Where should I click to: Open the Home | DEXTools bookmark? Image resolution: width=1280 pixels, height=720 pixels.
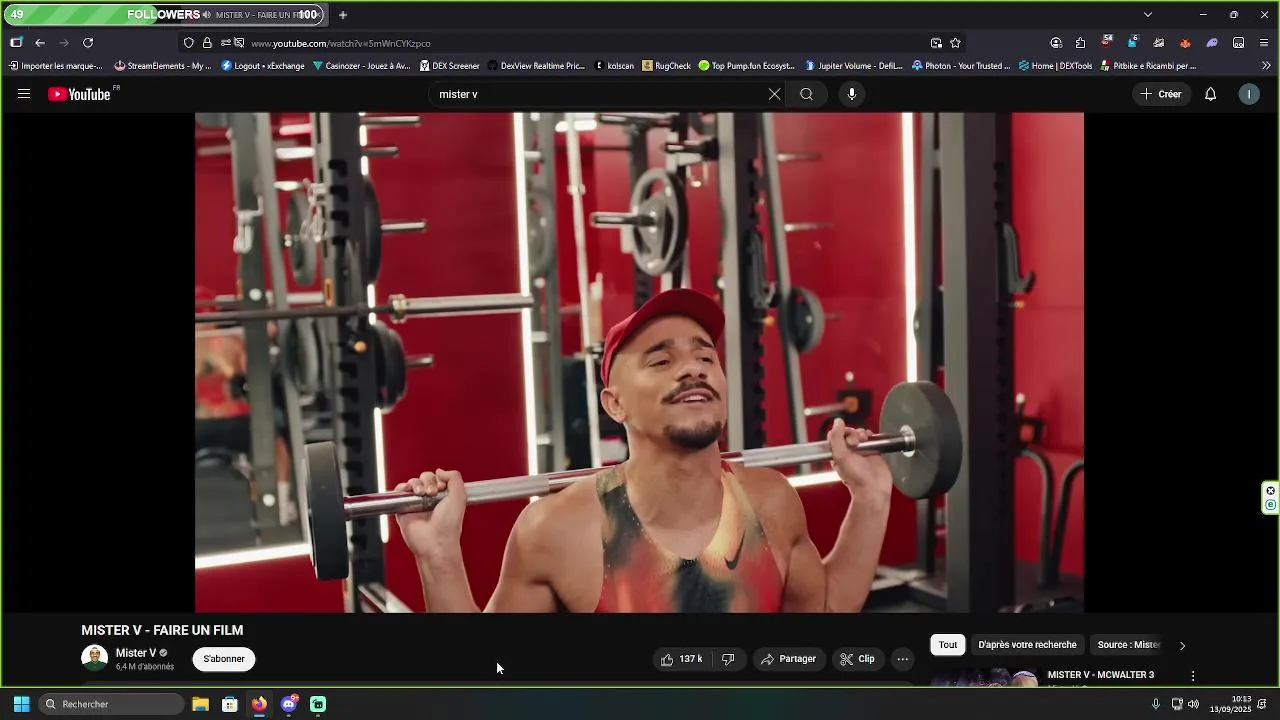1055,66
